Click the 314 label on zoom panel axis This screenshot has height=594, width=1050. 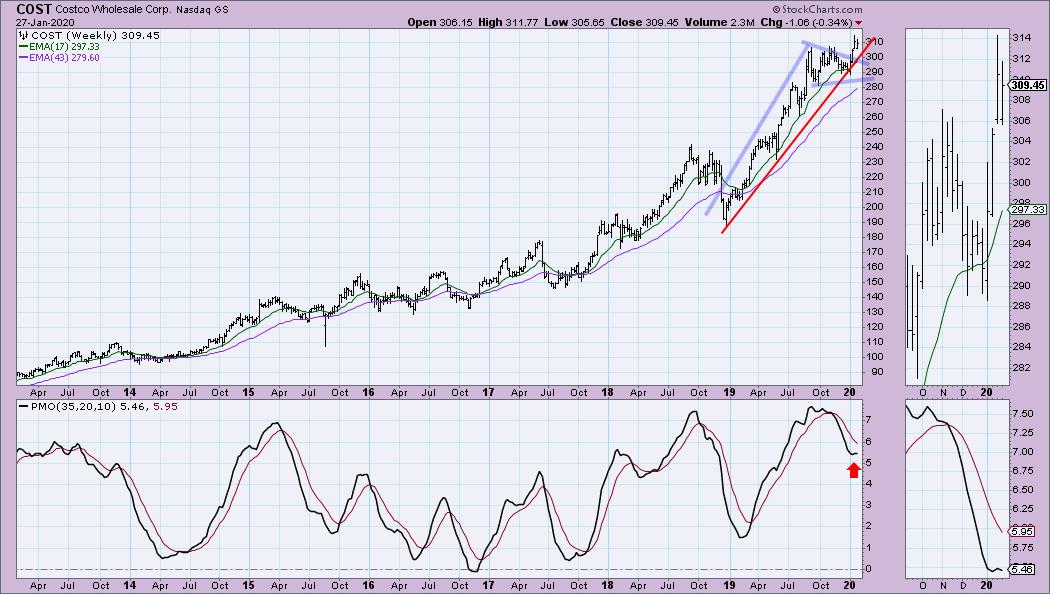click(x=1021, y=38)
